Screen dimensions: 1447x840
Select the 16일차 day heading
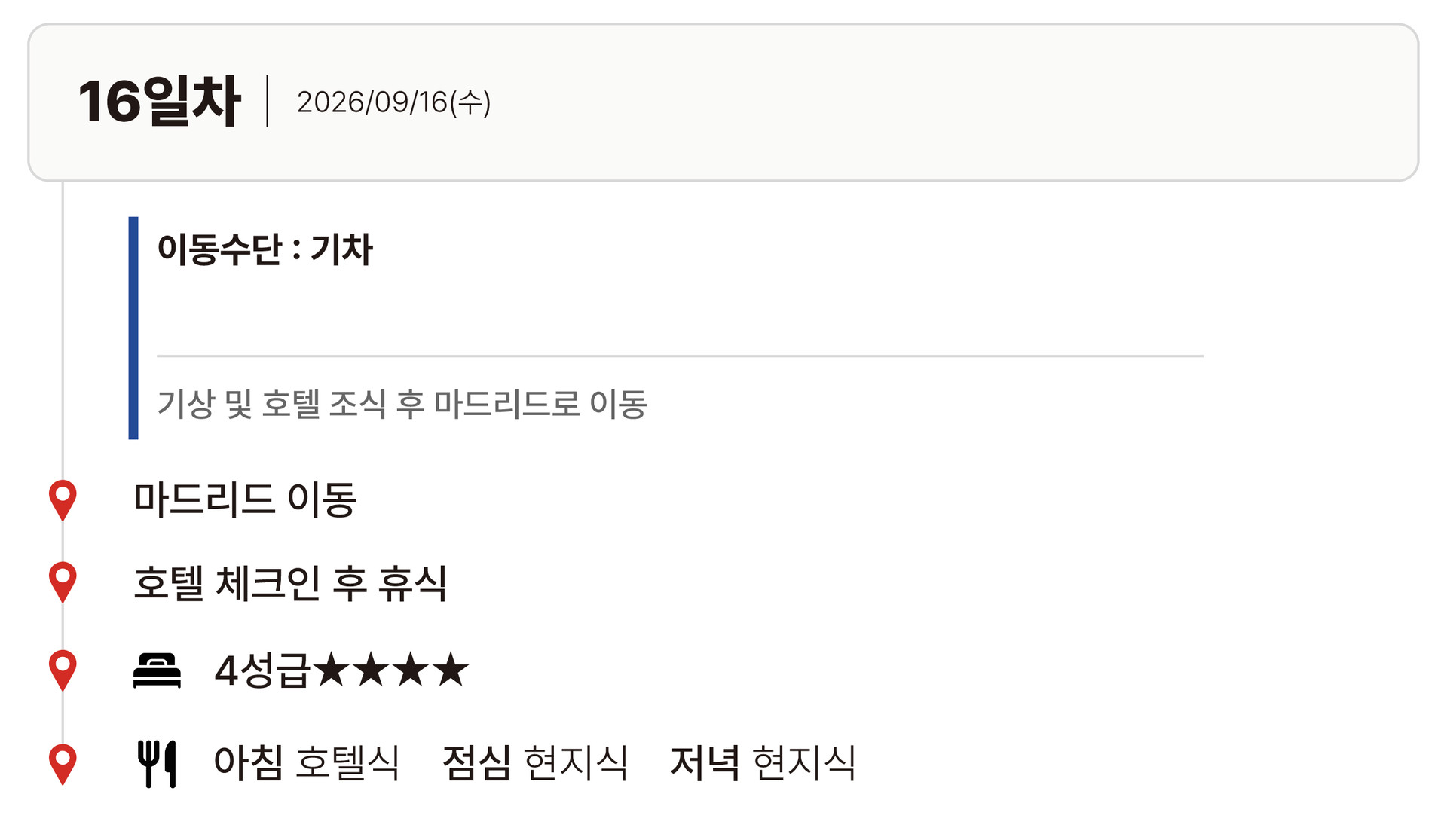(x=159, y=102)
